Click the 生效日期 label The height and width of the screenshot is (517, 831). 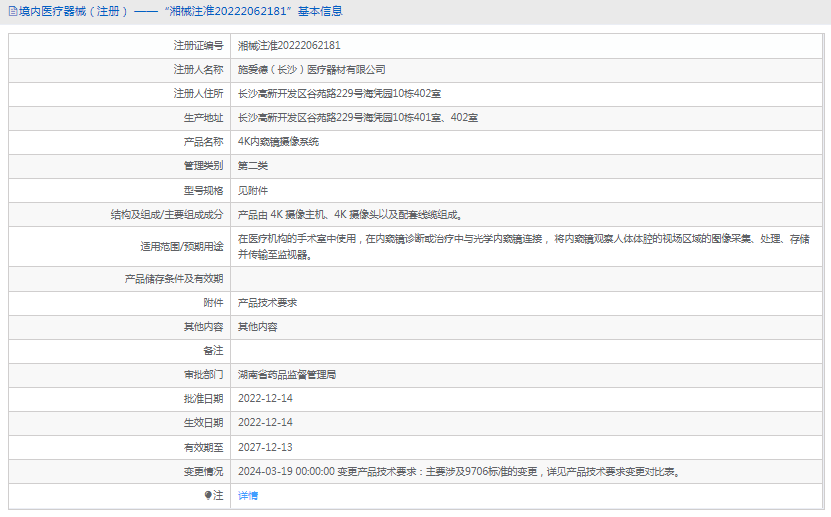204,423
